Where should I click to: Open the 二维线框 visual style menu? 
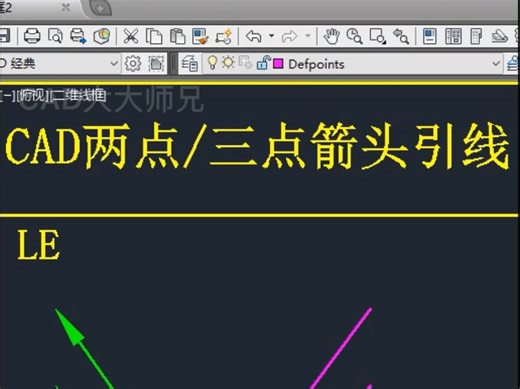coord(79,96)
